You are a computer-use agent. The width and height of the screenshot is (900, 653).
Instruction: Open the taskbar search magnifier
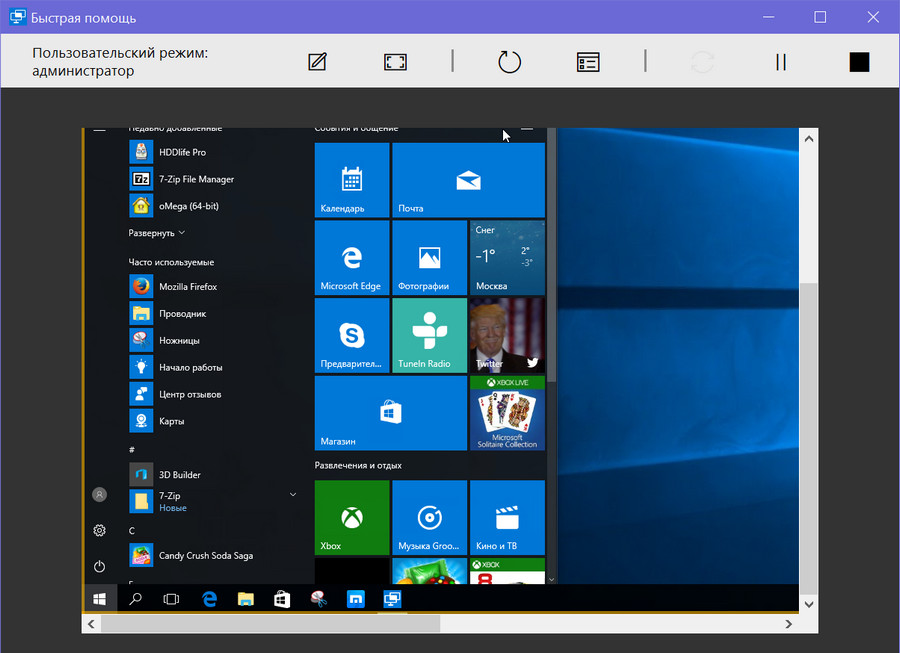coord(135,599)
